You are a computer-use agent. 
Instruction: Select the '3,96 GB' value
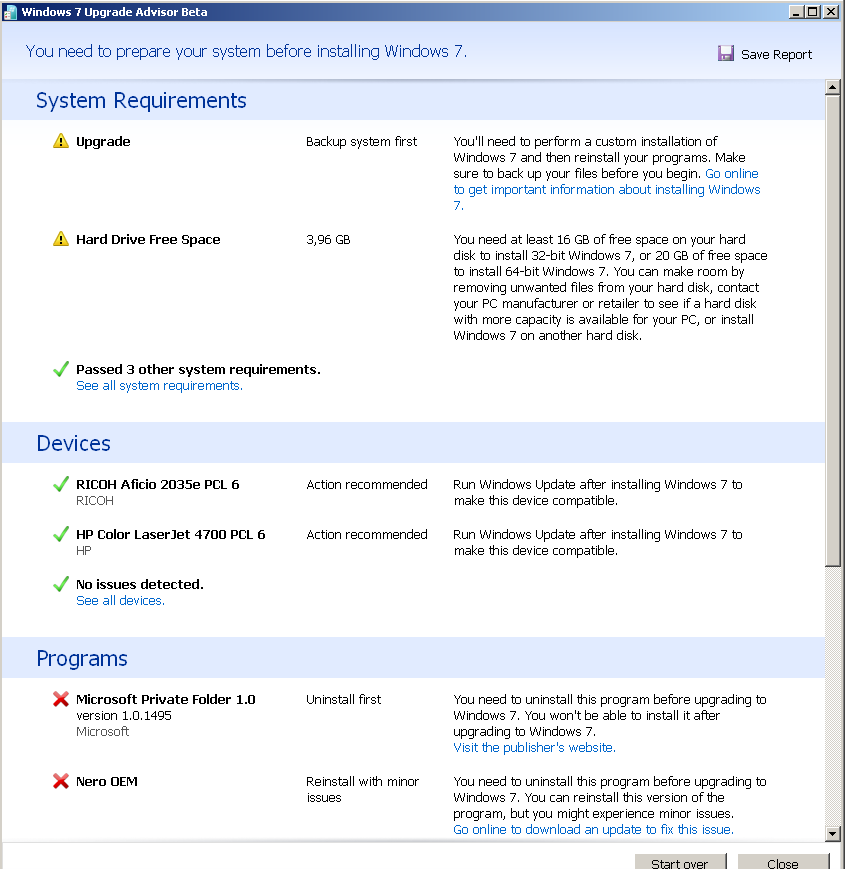point(328,239)
